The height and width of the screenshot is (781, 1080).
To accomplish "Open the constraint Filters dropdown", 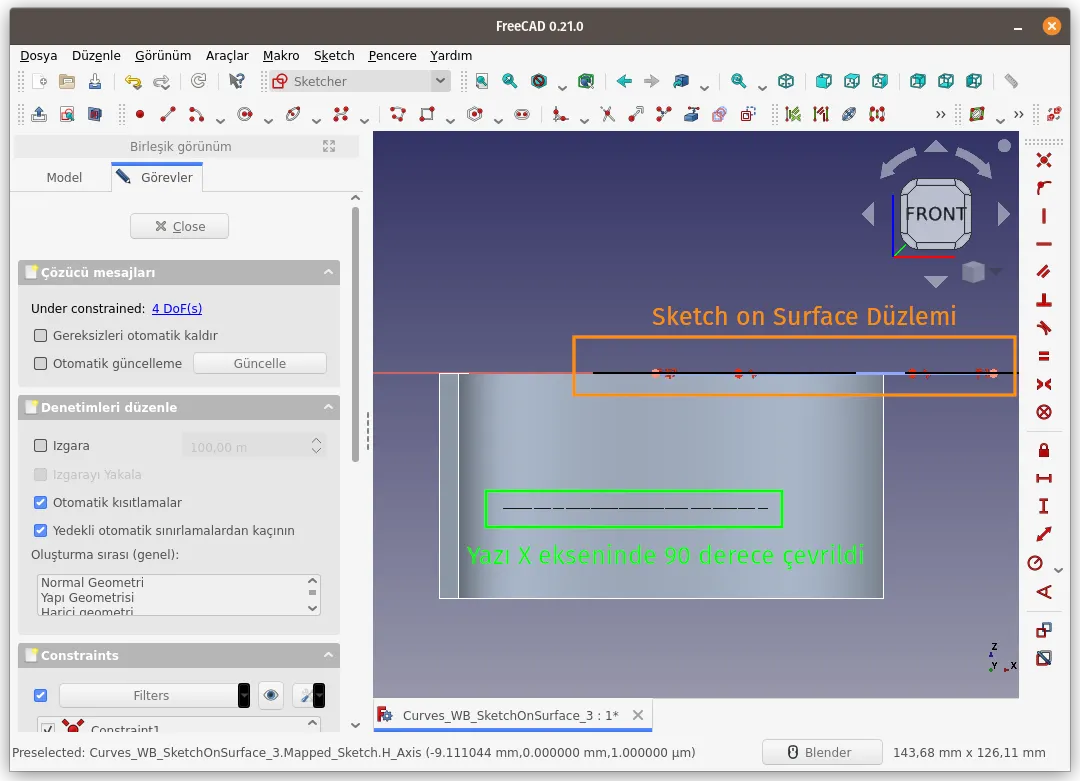I will click(x=244, y=695).
